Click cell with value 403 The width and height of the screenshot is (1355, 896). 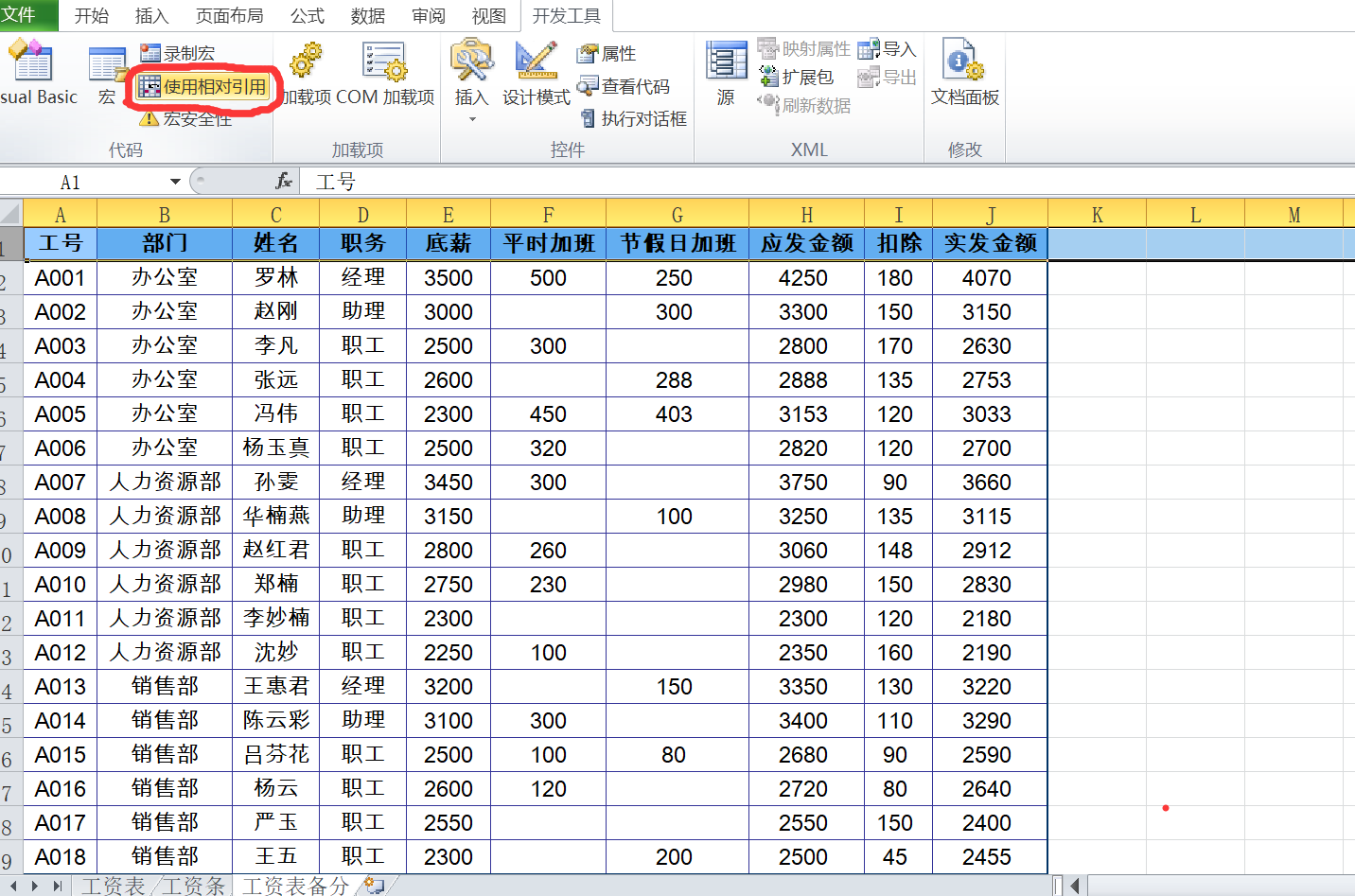coord(677,414)
